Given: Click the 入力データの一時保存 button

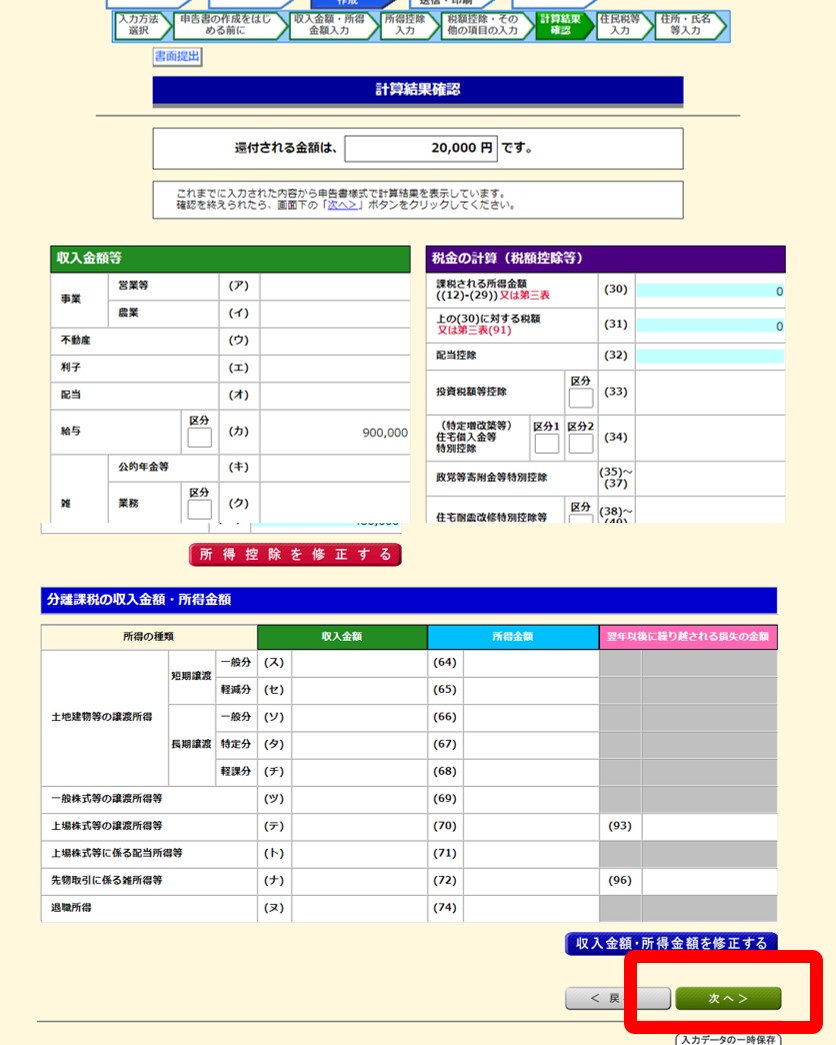Looking at the screenshot, I should 728,1039.
